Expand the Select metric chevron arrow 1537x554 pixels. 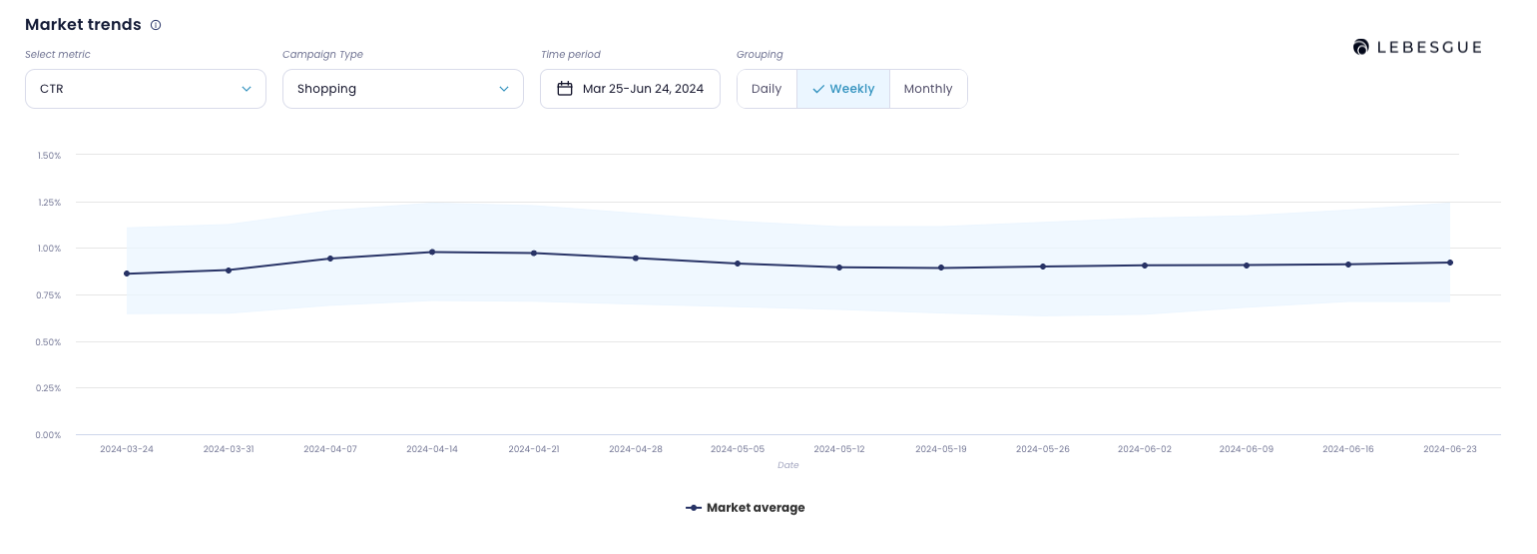tap(246, 89)
